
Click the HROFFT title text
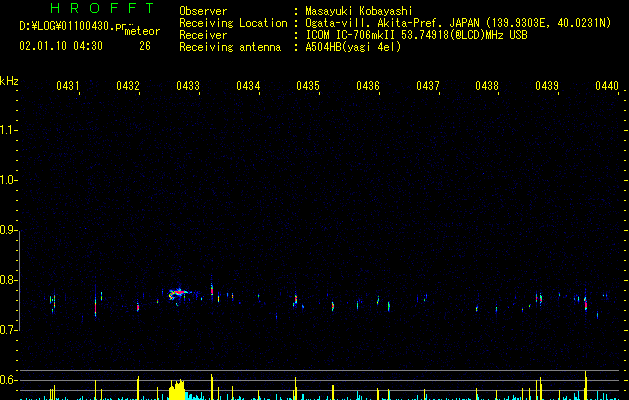point(103,8)
